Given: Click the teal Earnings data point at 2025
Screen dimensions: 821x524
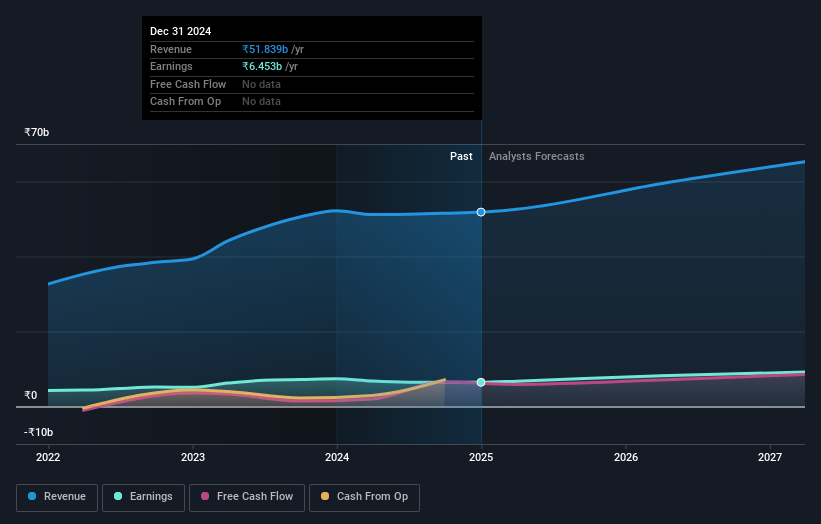Looking at the screenshot, I should (481, 382).
